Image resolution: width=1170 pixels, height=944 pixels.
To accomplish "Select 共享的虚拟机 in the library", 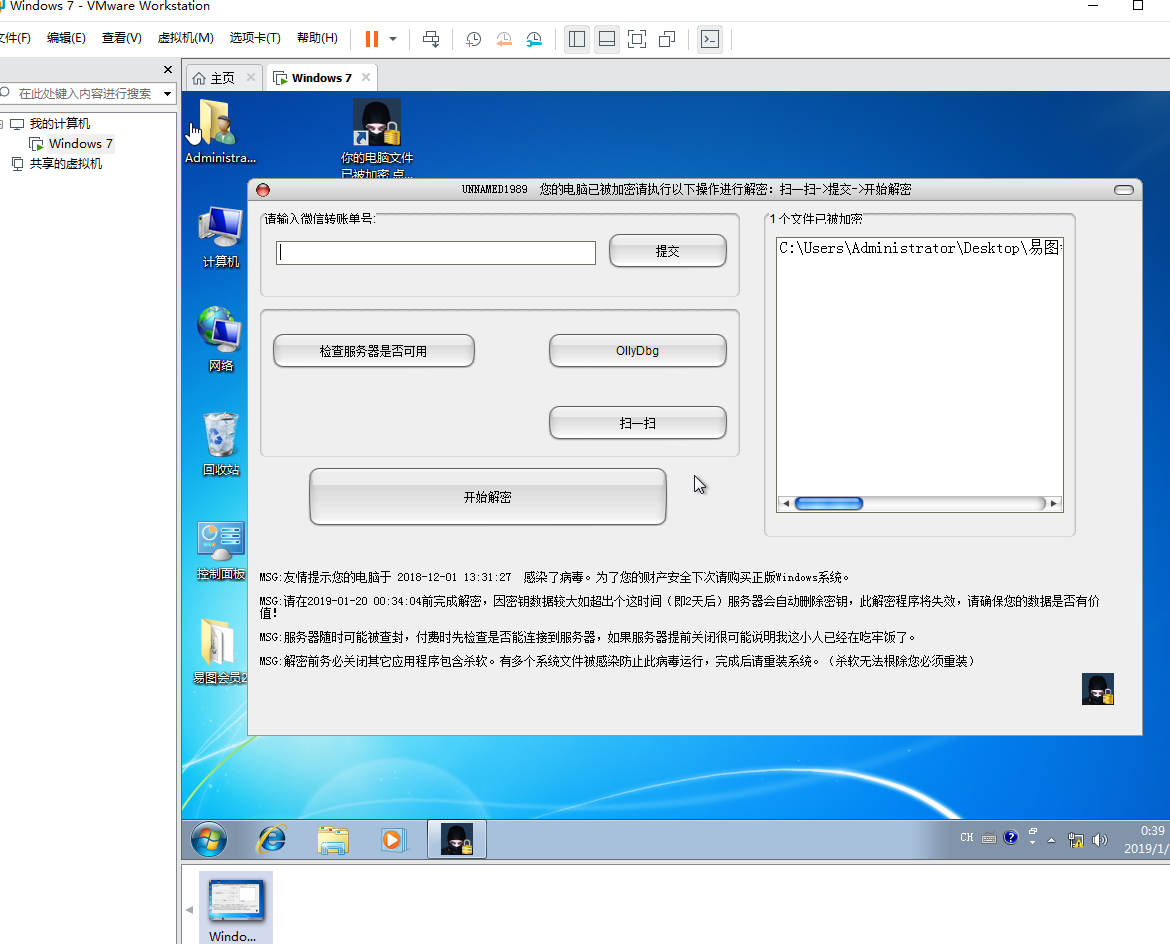I will click(x=66, y=163).
